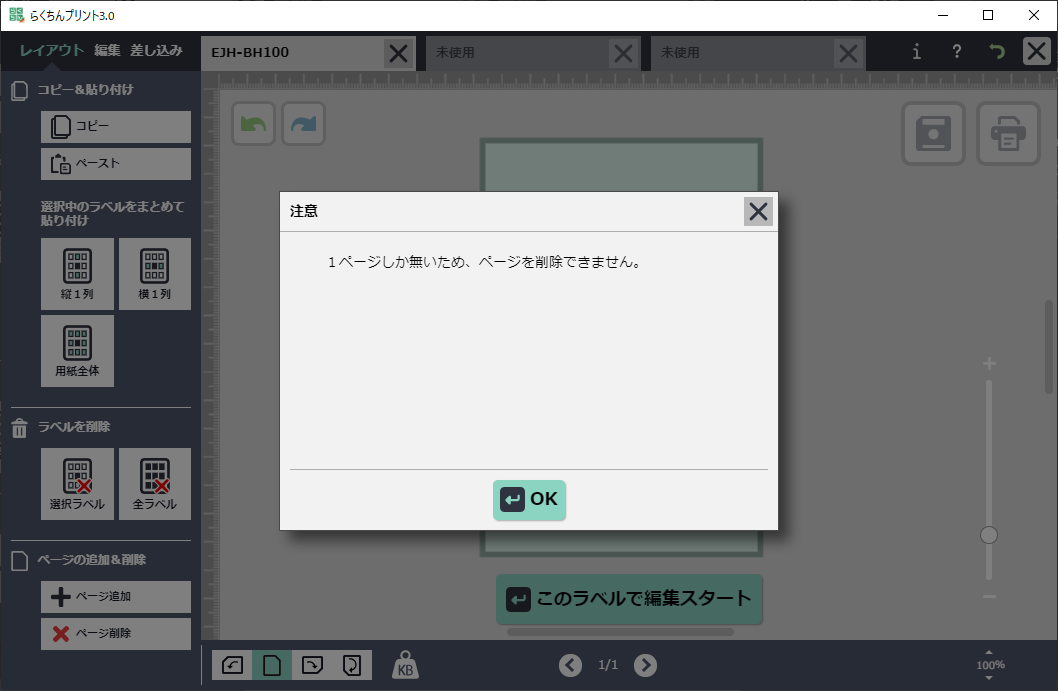The image size is (1058, 691).
Task: Click the vertical scrollbar at right edge
Action: (x=1049, y=346)
